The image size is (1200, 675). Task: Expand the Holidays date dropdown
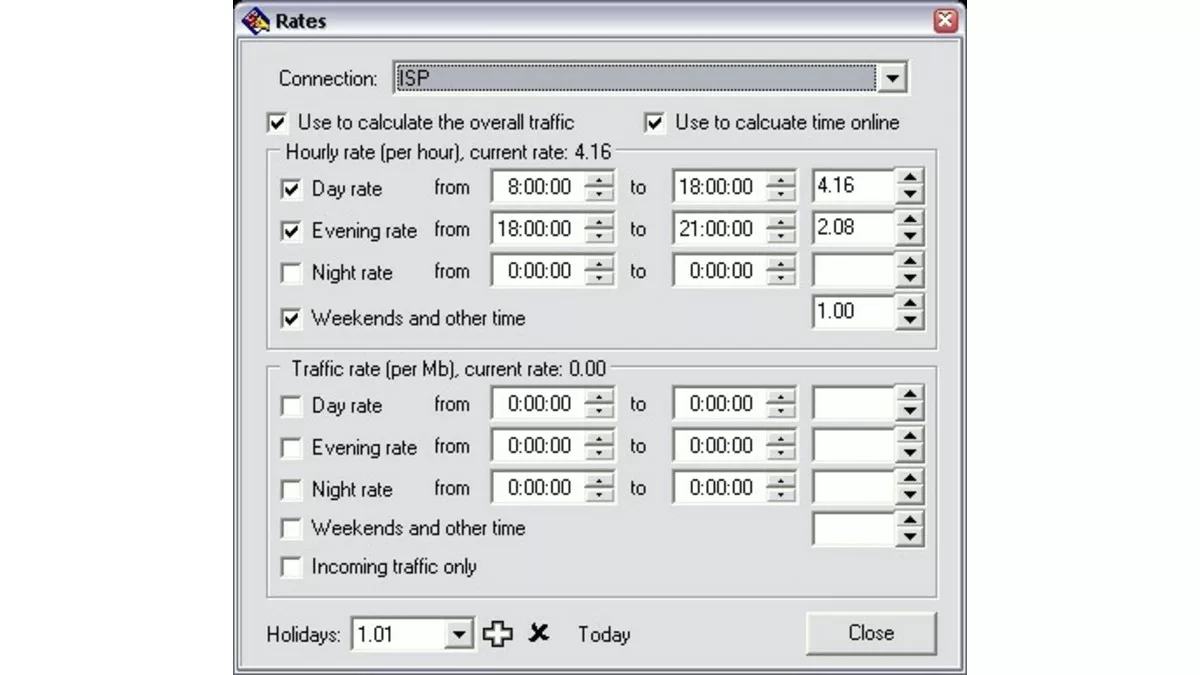point(459,634)
